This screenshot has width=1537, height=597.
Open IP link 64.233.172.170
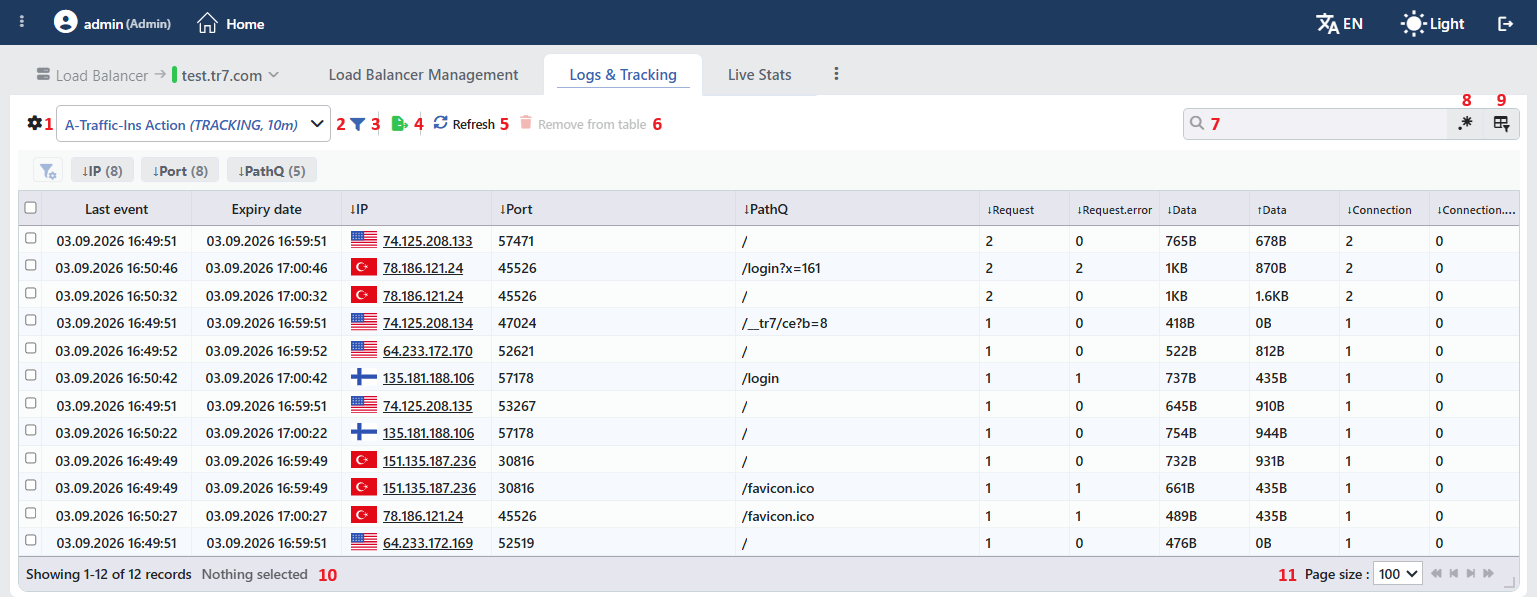tap(428, 351)
